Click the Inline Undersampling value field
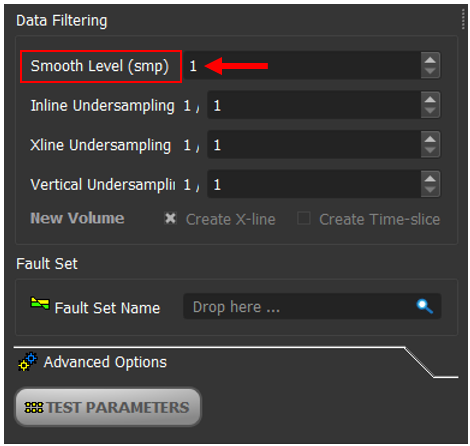The width and height of the screenshot is (470, 446). pos(314,105)
